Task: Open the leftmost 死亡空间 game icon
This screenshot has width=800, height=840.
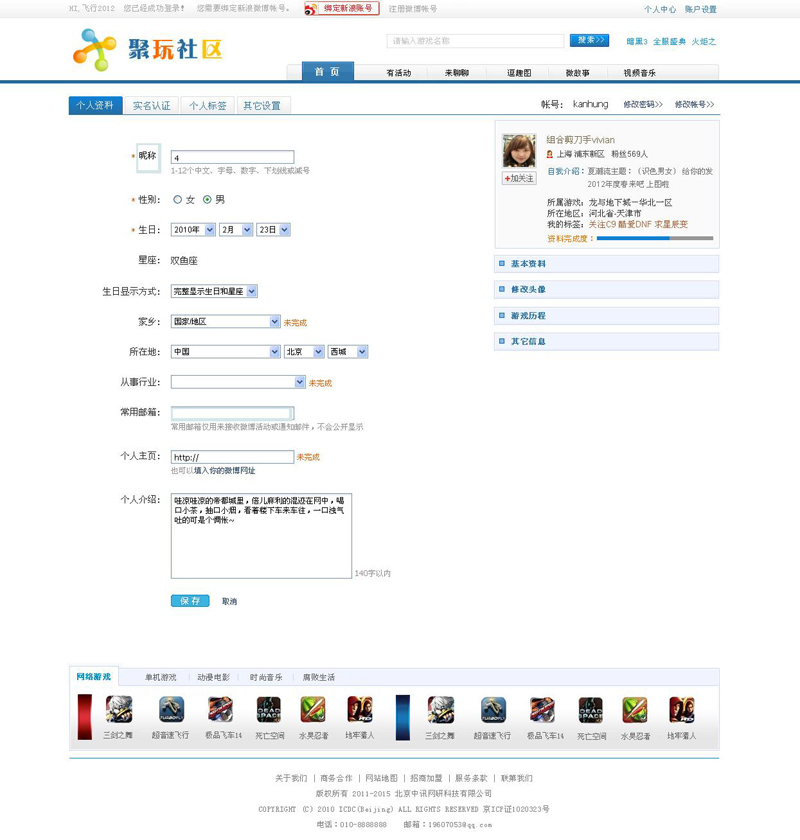Action: click(x=268, y=709)
